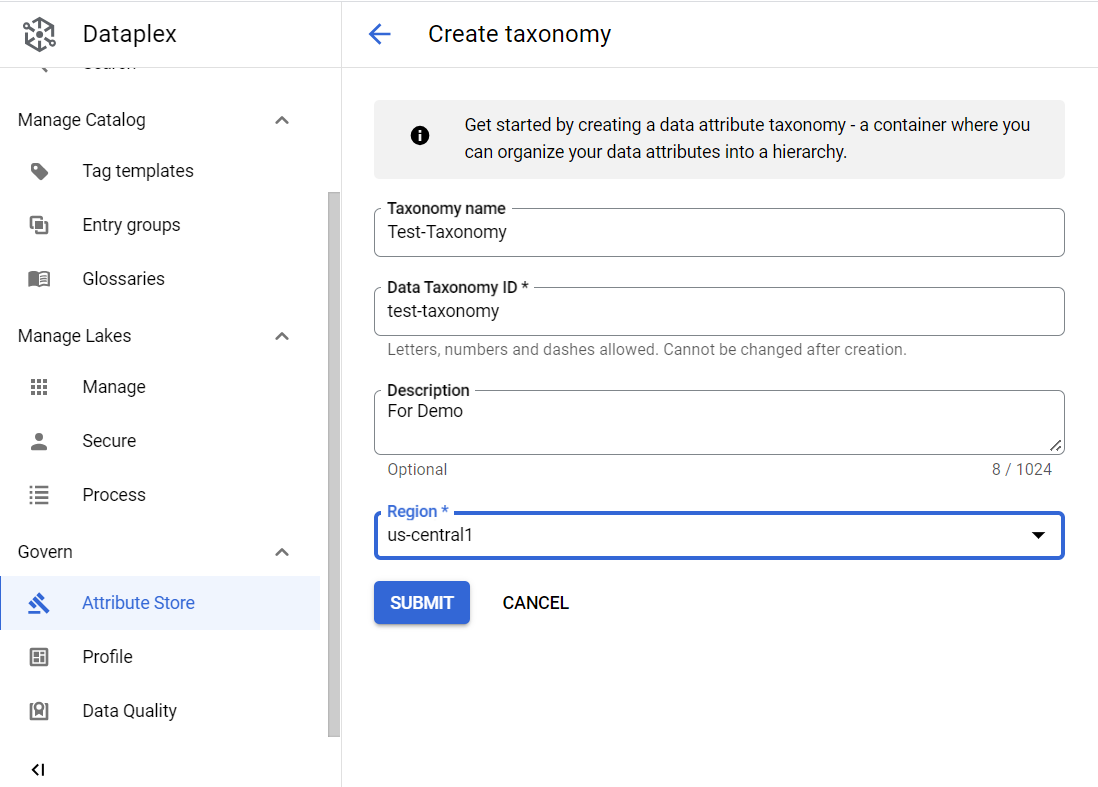Select the Tag templates tag icon

(x=39, y=171)
